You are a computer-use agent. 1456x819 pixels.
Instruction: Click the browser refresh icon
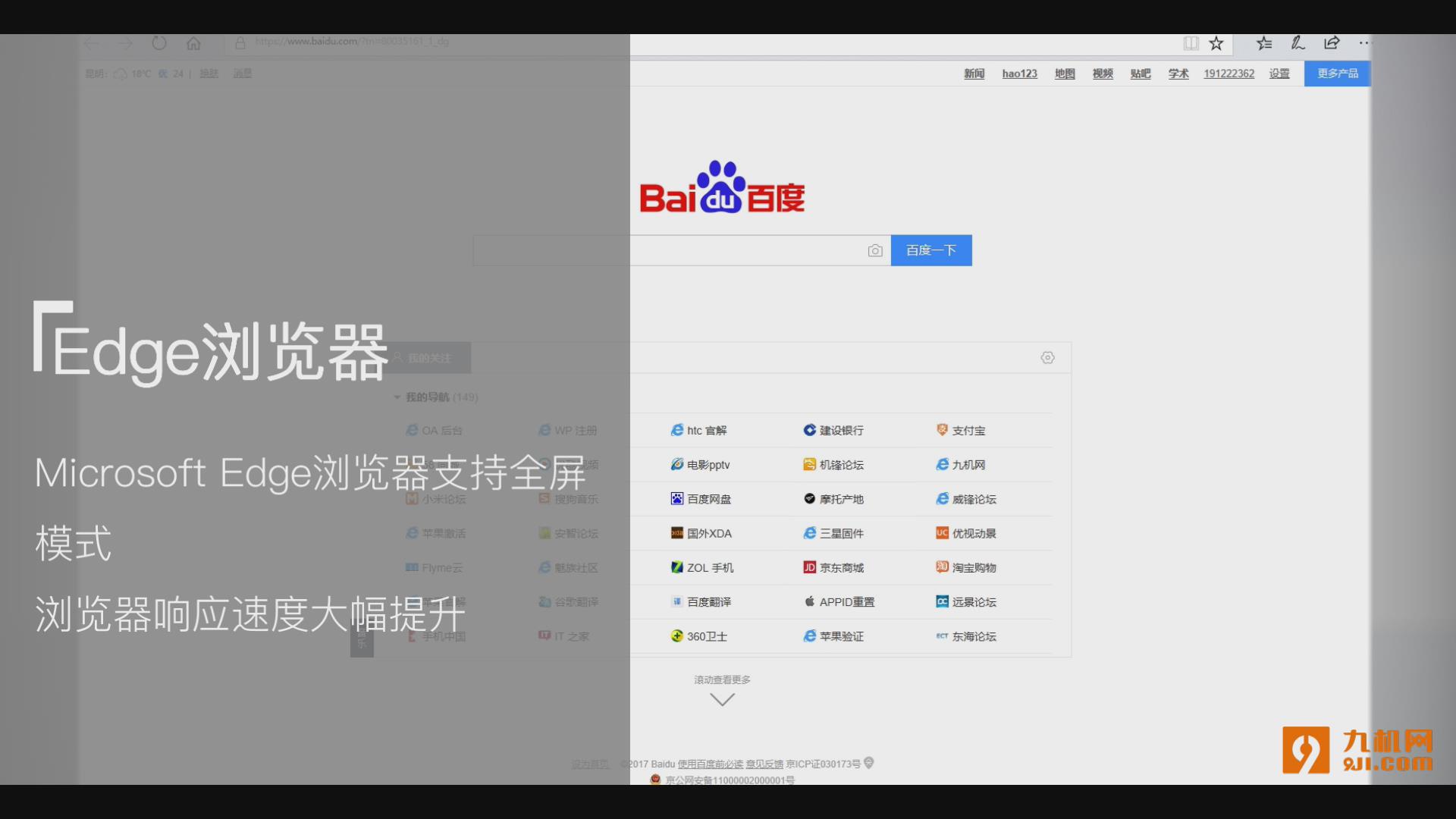coord(158,43)
